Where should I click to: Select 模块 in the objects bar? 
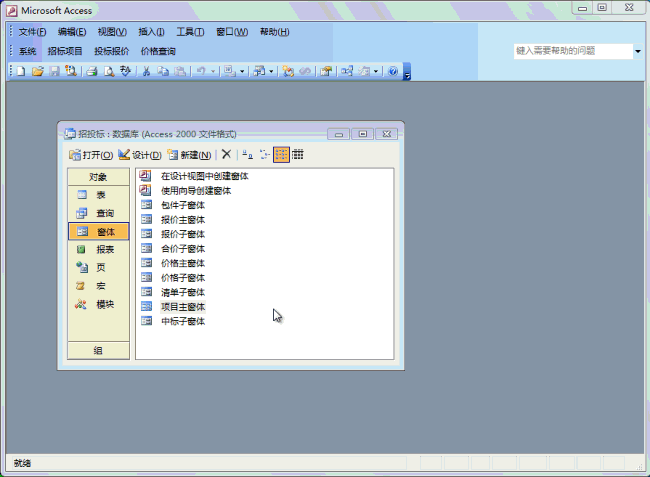tap(98, 304)
